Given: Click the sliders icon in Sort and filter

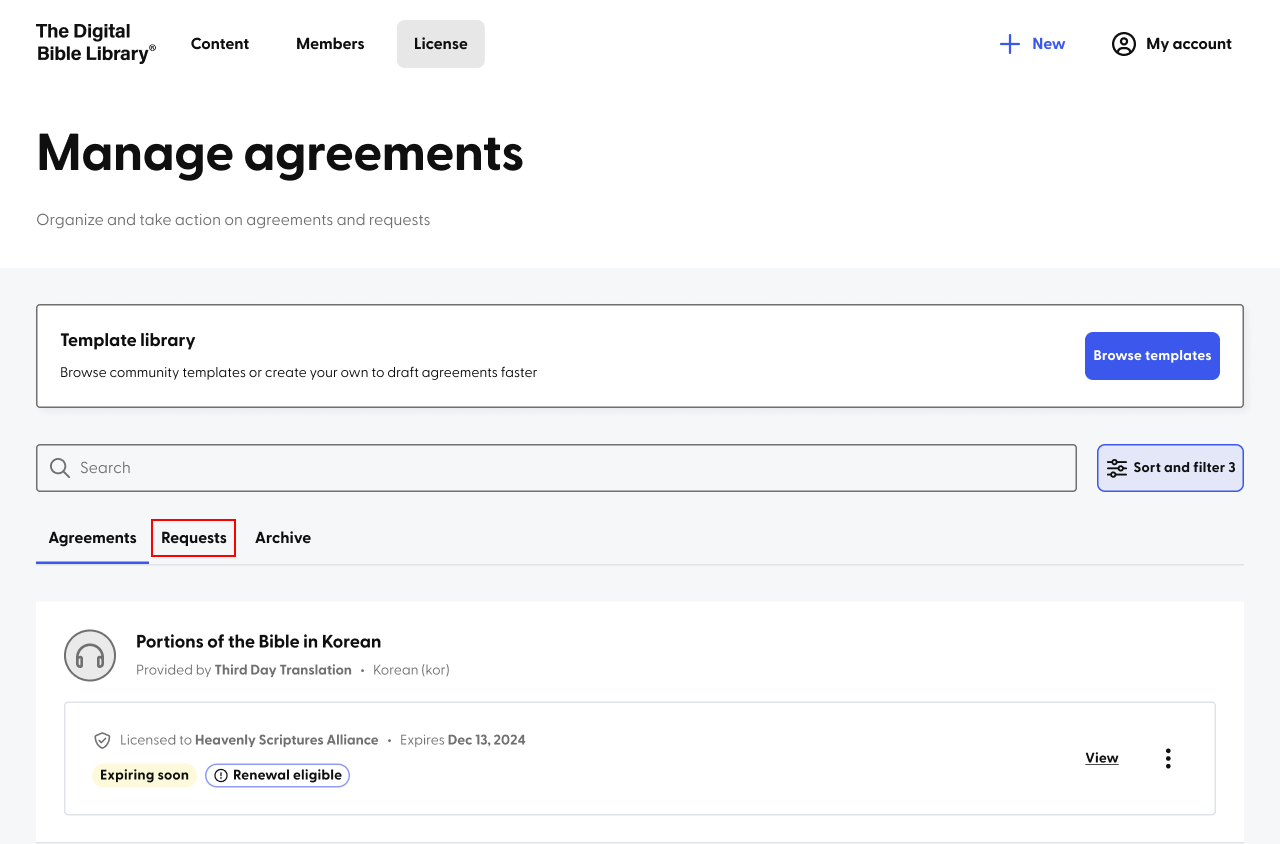Looking at the screenshot, I should point(1117,468).
